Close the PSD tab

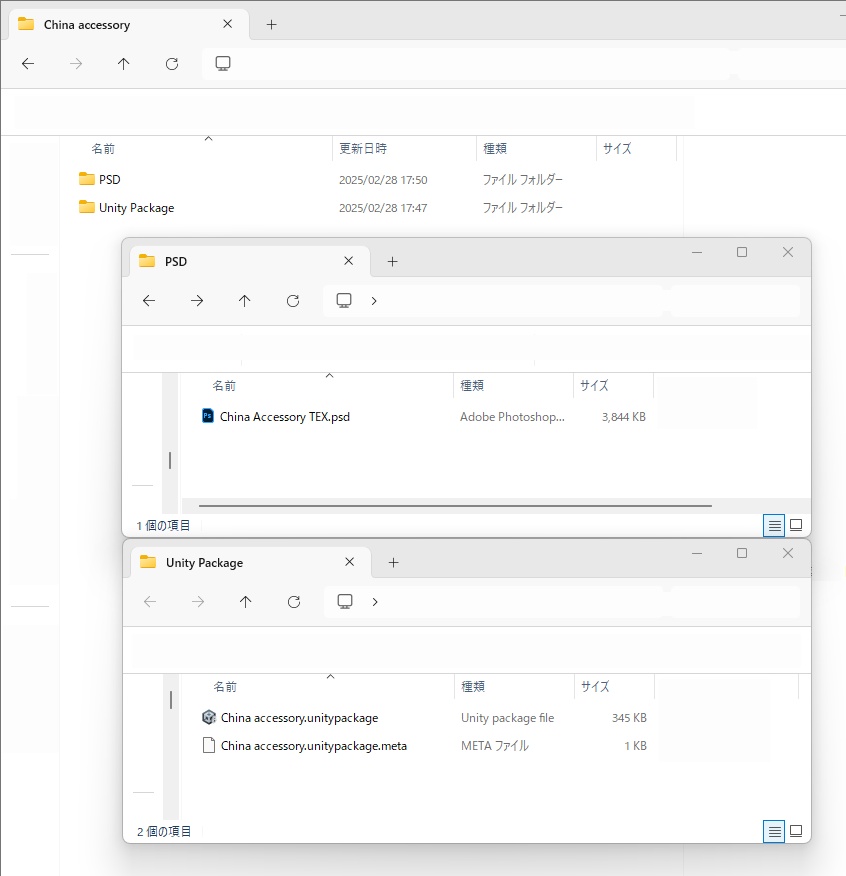click(x=349, y=261)
